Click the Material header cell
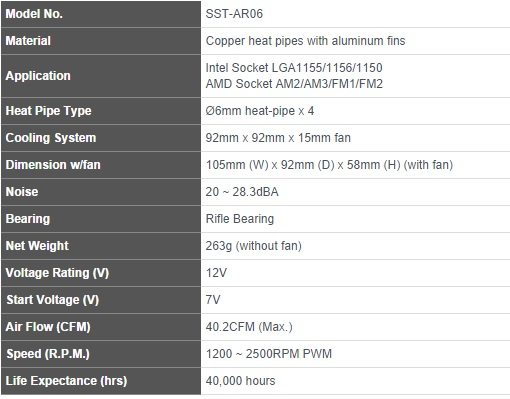Image resolution: width=510 pixels, height=399 pixels. pos(101,41)
